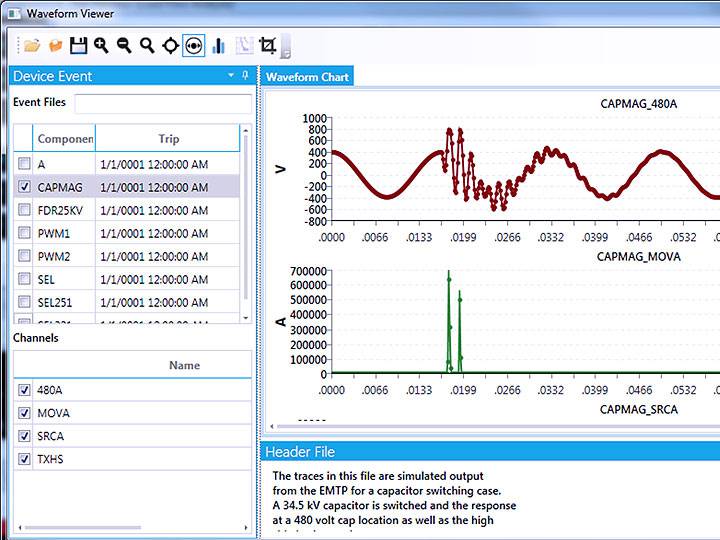The width and height of the screenshot is (720, 540).
Task: Expand the toolbar overflow options
Action: (x=286, y=50)
